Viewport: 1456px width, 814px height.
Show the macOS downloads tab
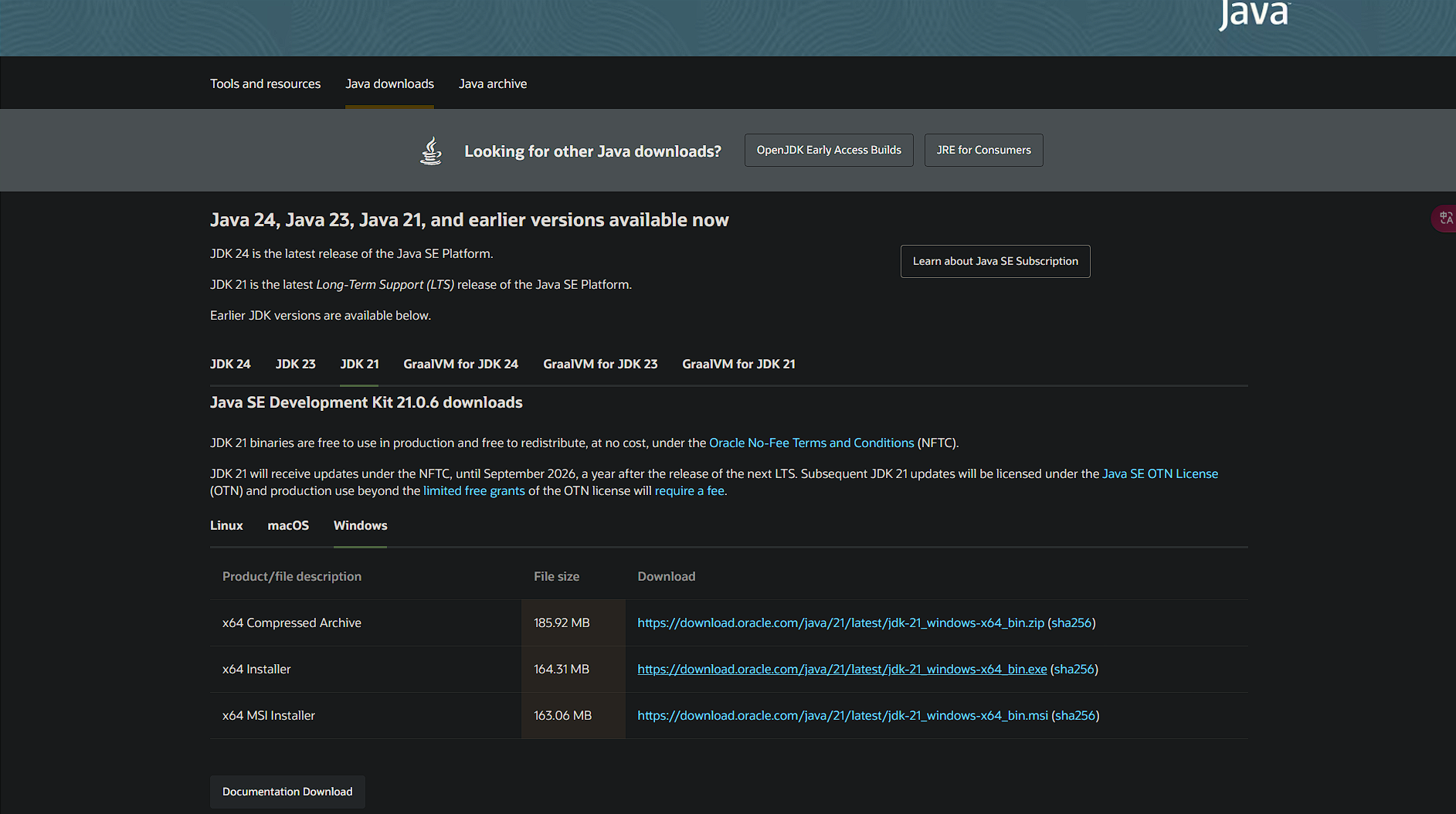click(288, 525)
